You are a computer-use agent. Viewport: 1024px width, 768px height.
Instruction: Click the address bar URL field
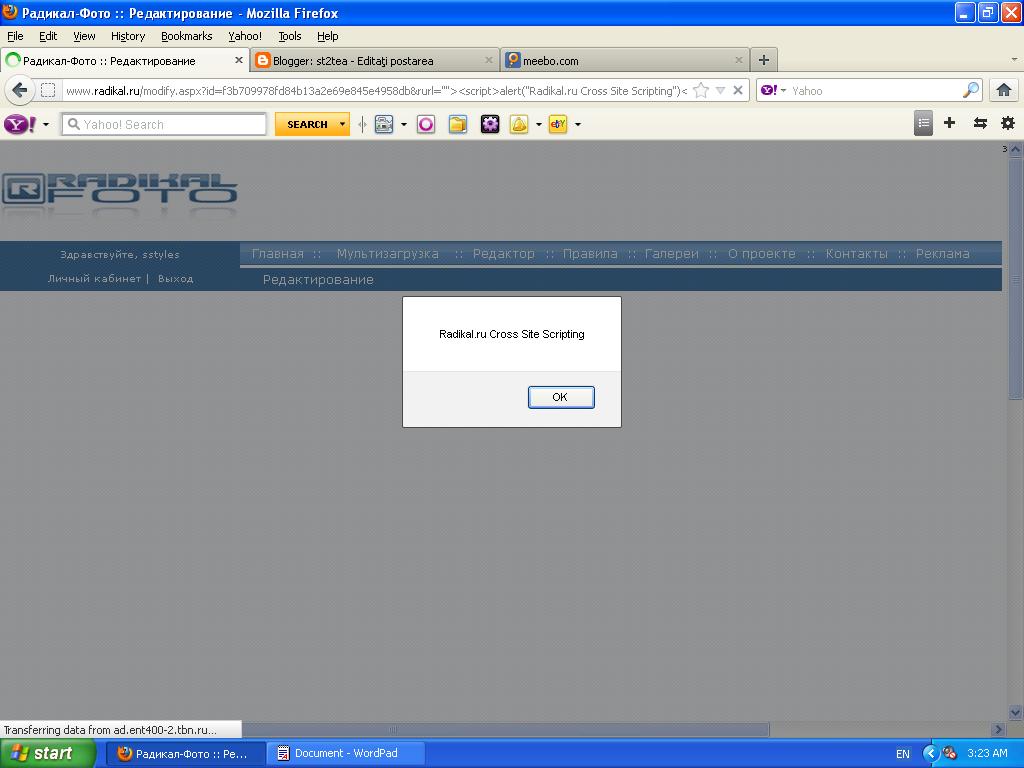[x=376, y=91]
